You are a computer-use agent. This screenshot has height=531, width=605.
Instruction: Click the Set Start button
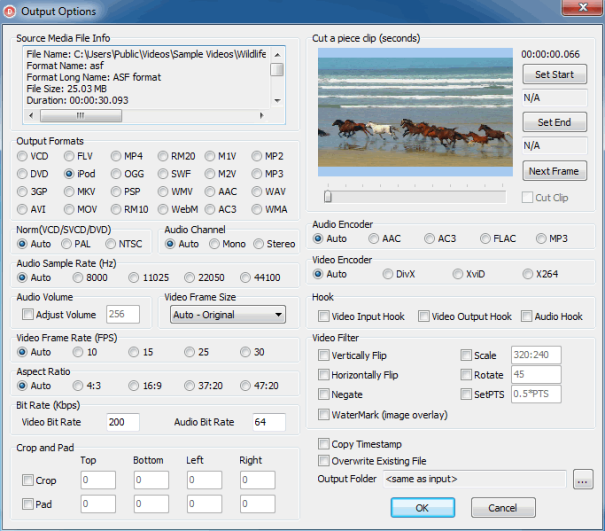[x=554, y=74]
